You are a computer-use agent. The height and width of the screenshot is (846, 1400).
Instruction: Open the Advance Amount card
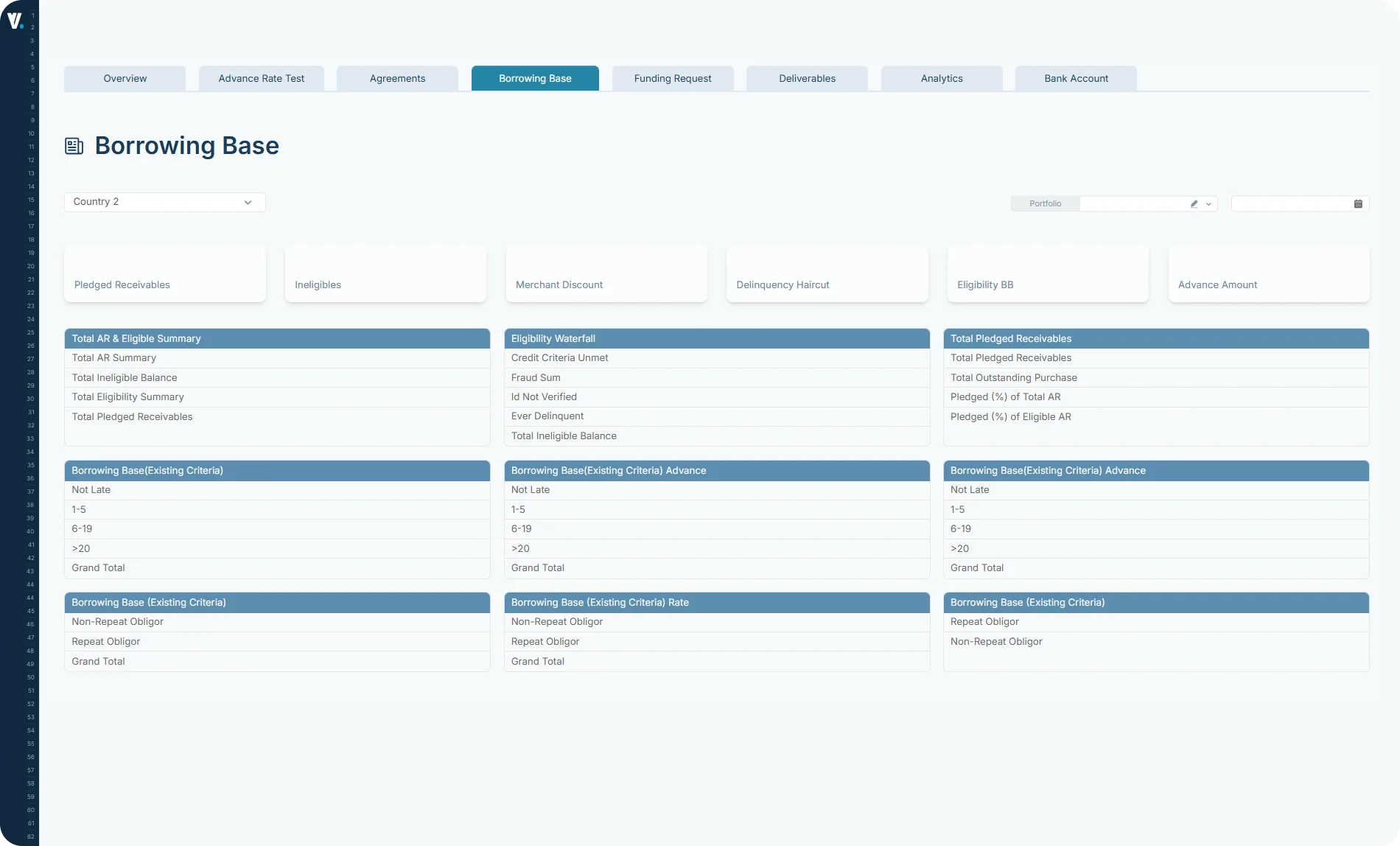[x=1268, y=274]
